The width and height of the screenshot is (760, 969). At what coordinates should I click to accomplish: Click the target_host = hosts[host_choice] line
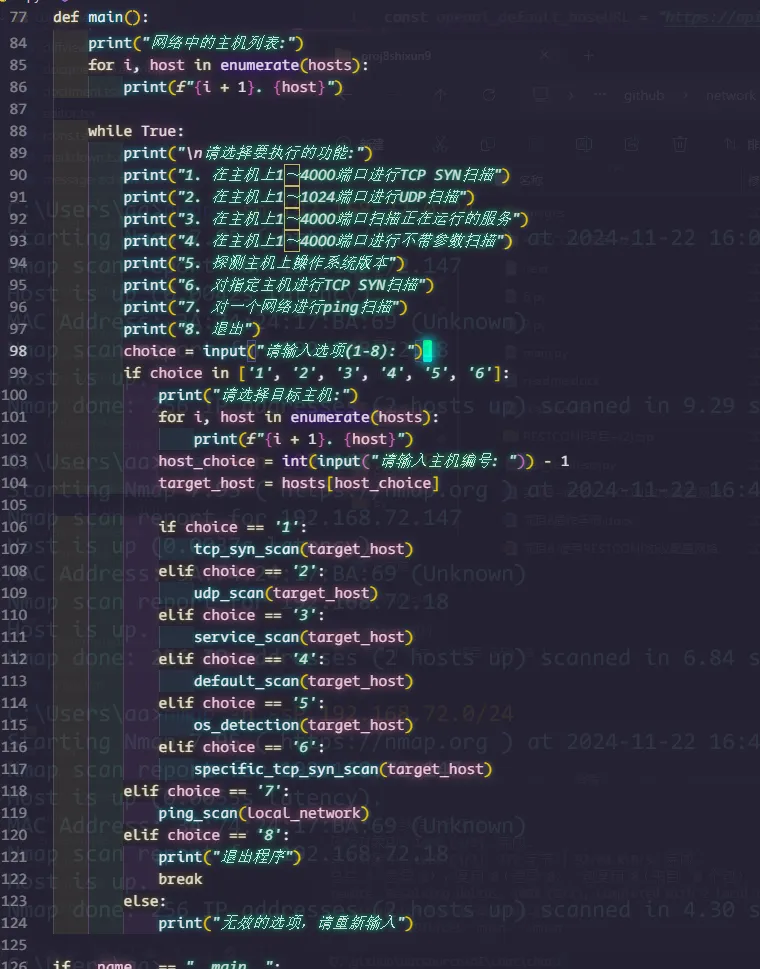298,483
